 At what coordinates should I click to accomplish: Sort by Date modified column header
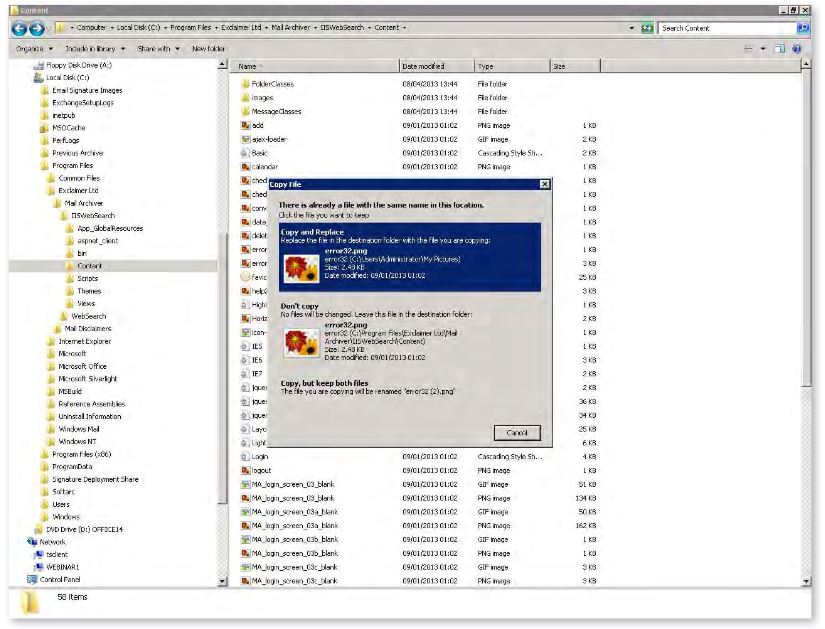tap(436, 66)
